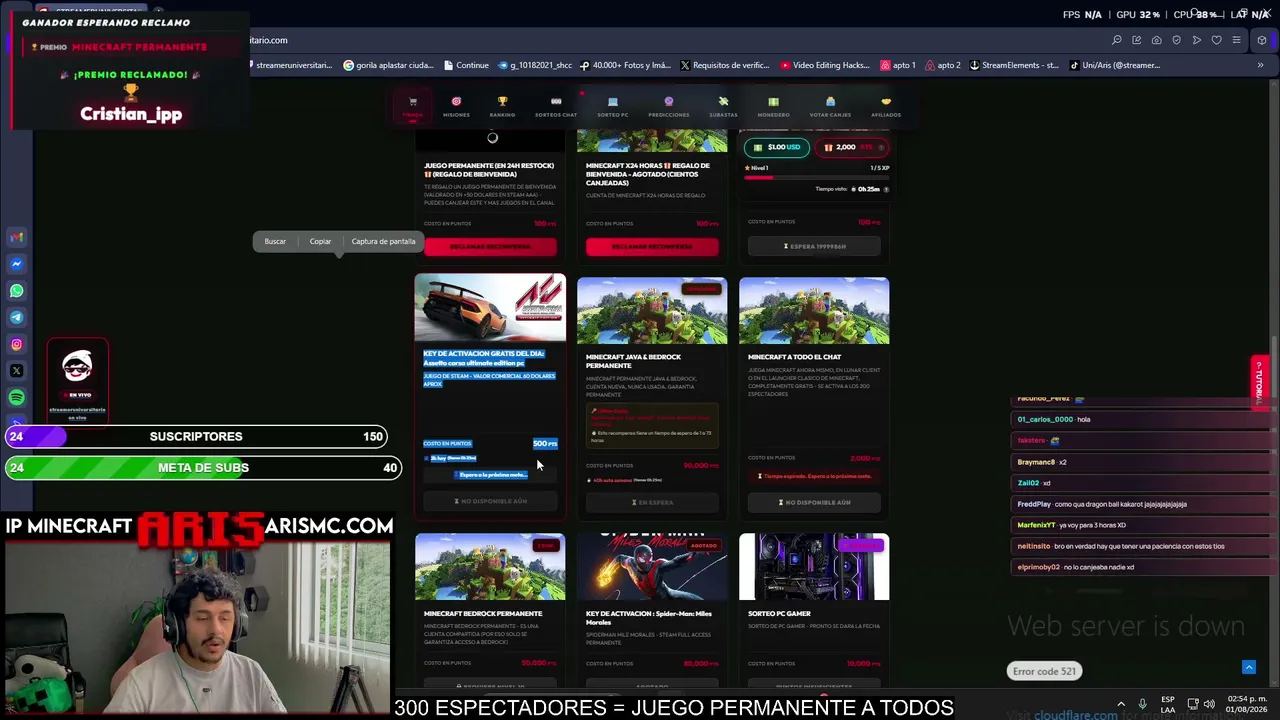Open the taskbar volume speaker icon
The height and width of the screenshot is (720, 1280).
pos(1209,704)
